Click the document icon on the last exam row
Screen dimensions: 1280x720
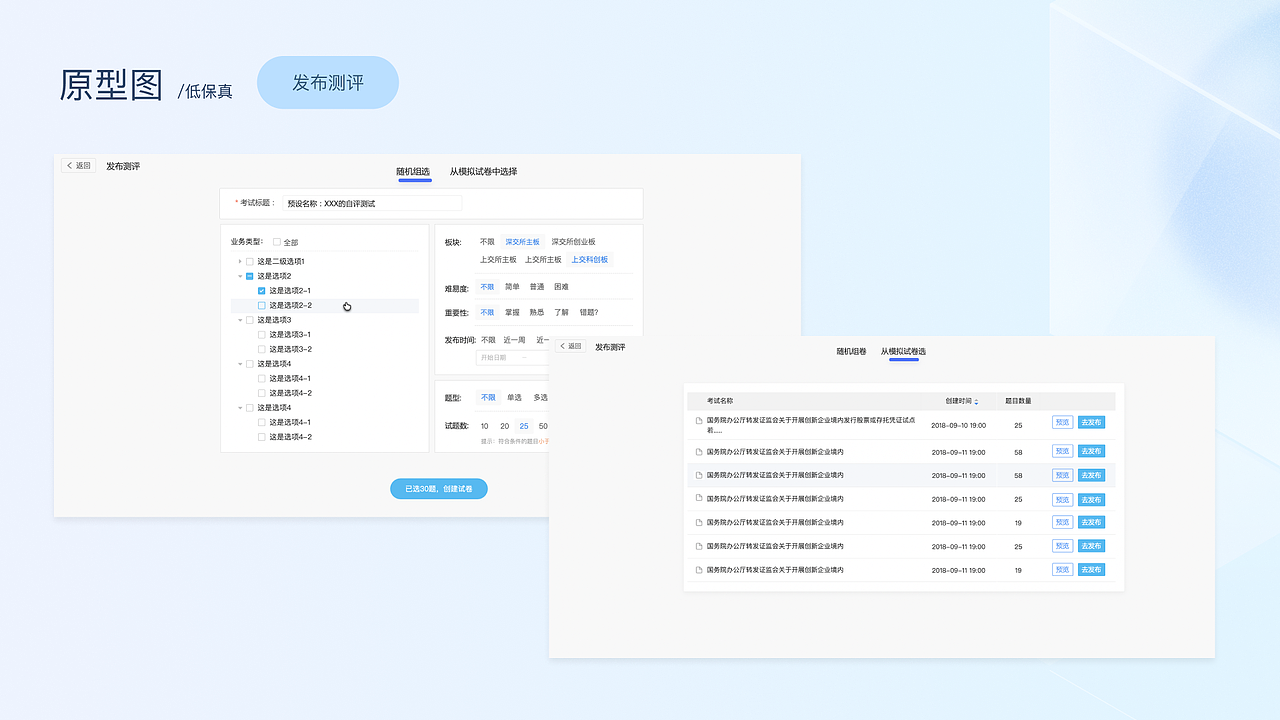pyautogui.click(x=698, y=570)
